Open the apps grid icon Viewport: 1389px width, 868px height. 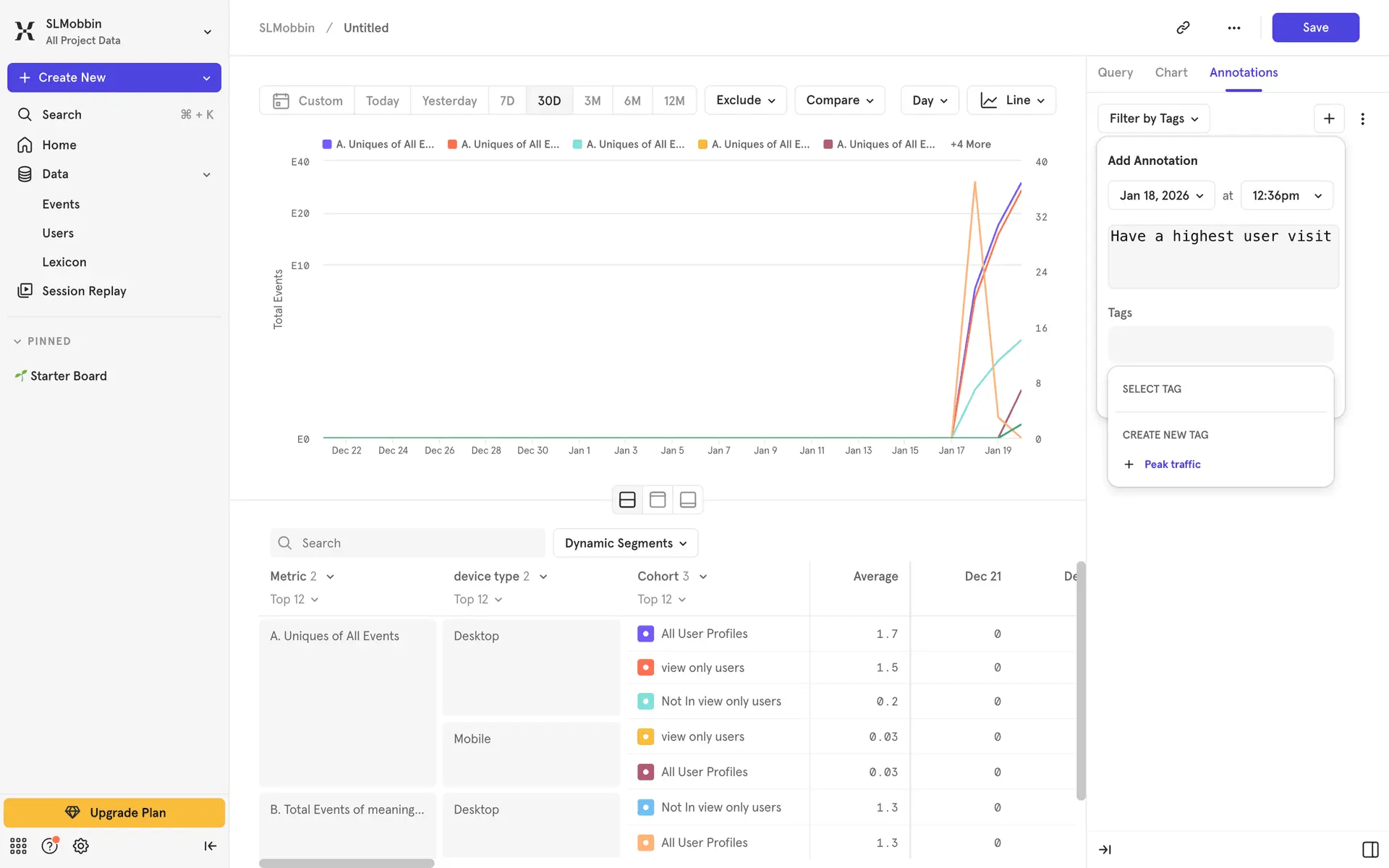18,846
